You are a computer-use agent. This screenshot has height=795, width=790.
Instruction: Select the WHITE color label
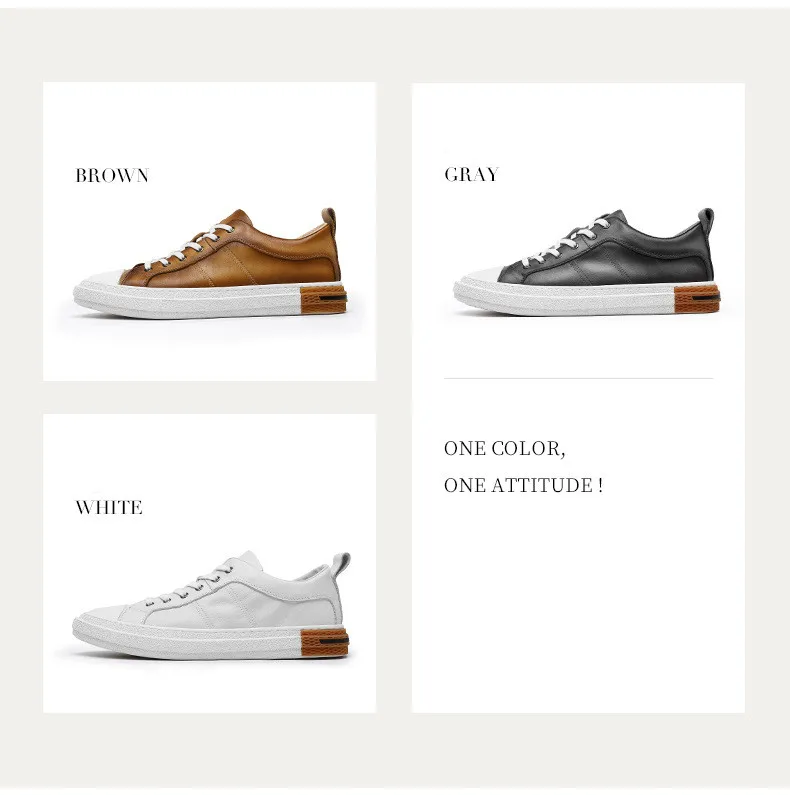109,508
